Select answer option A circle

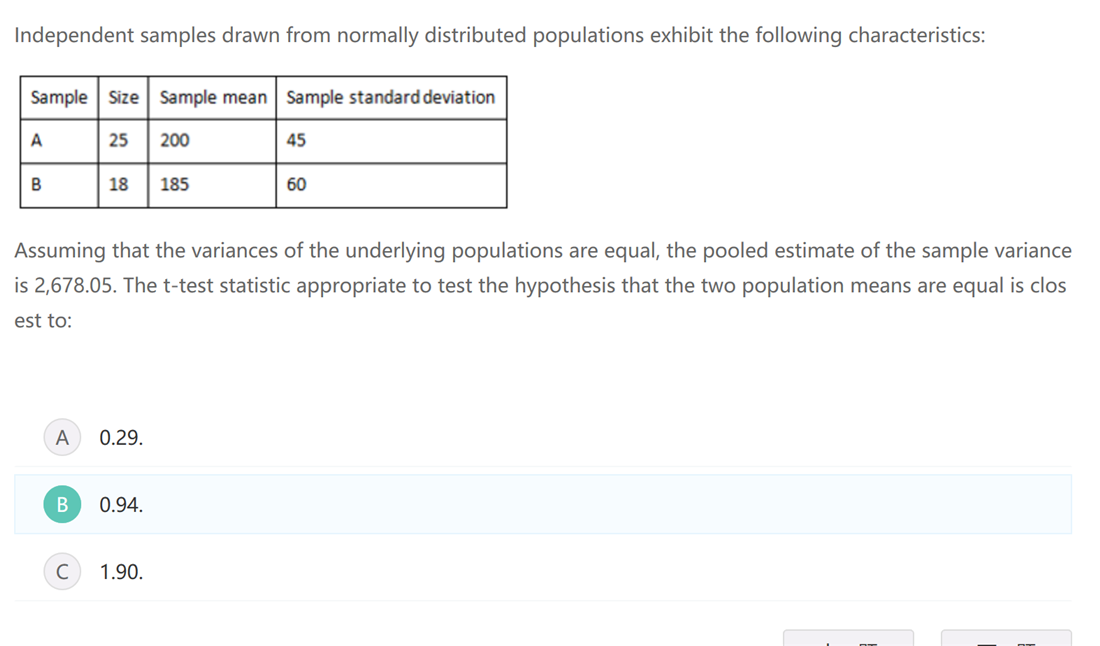62,437
